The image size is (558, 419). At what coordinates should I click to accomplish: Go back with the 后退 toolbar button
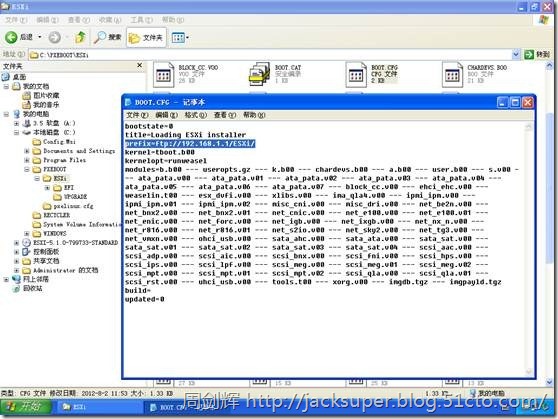(x=19, y=37)
